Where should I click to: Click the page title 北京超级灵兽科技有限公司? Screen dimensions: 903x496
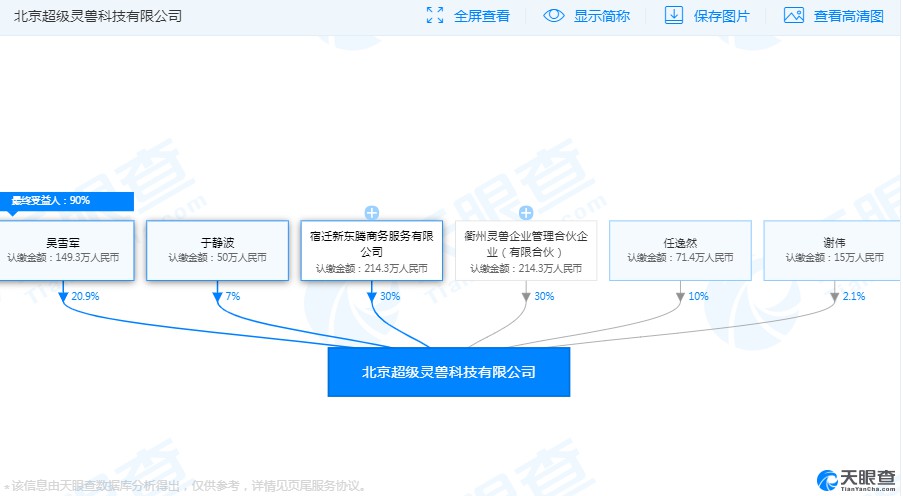tap(98, 16)
